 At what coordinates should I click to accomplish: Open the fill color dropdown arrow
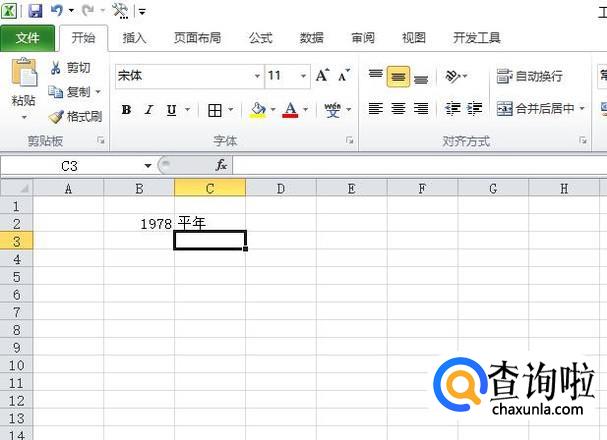point(273,110)
